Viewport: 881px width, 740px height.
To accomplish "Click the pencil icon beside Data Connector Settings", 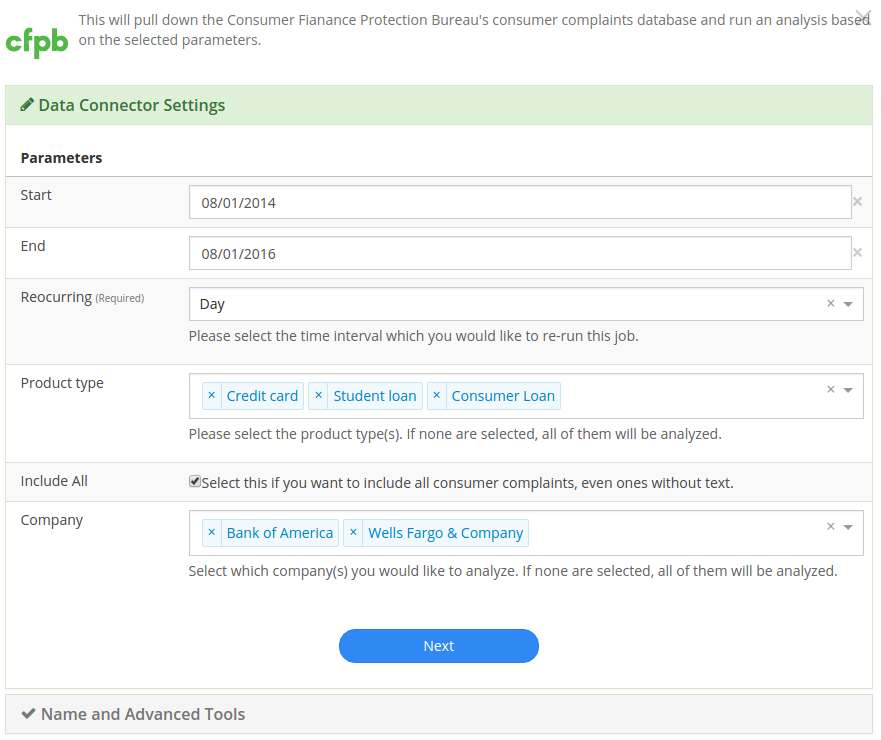I will 26,105.
